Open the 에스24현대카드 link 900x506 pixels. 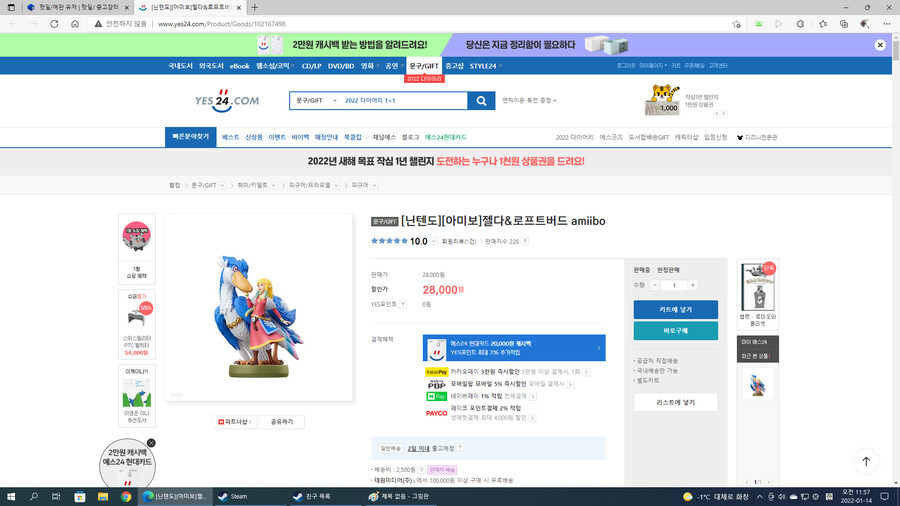click(445, 138)
